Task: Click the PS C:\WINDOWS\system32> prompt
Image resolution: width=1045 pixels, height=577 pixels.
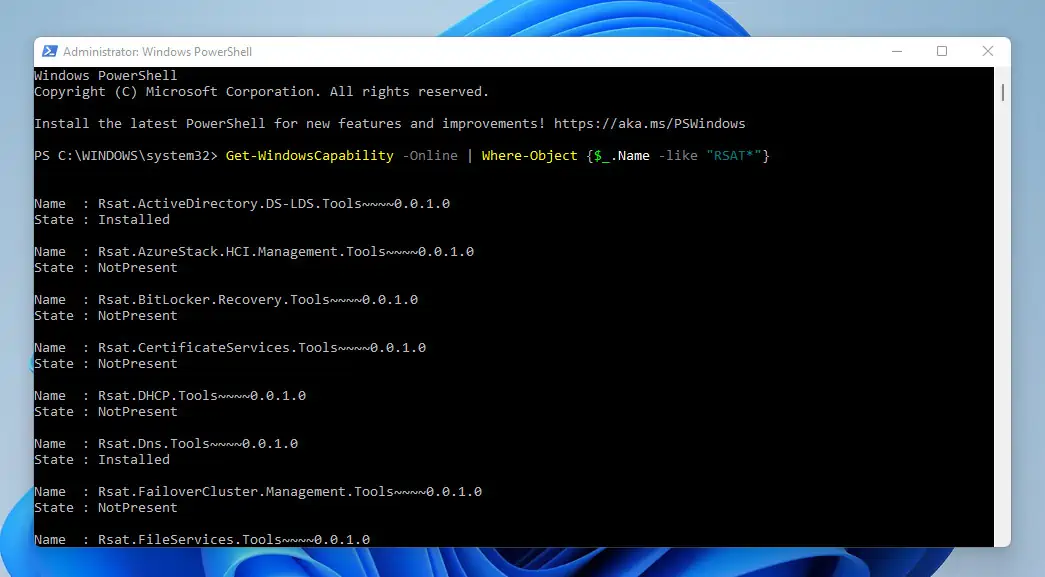Action: tap(126, 155)
